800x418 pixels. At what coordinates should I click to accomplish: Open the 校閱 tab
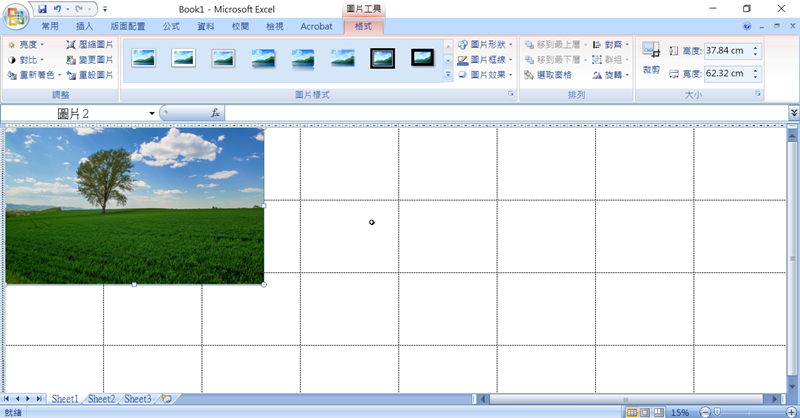coord(240,26)
